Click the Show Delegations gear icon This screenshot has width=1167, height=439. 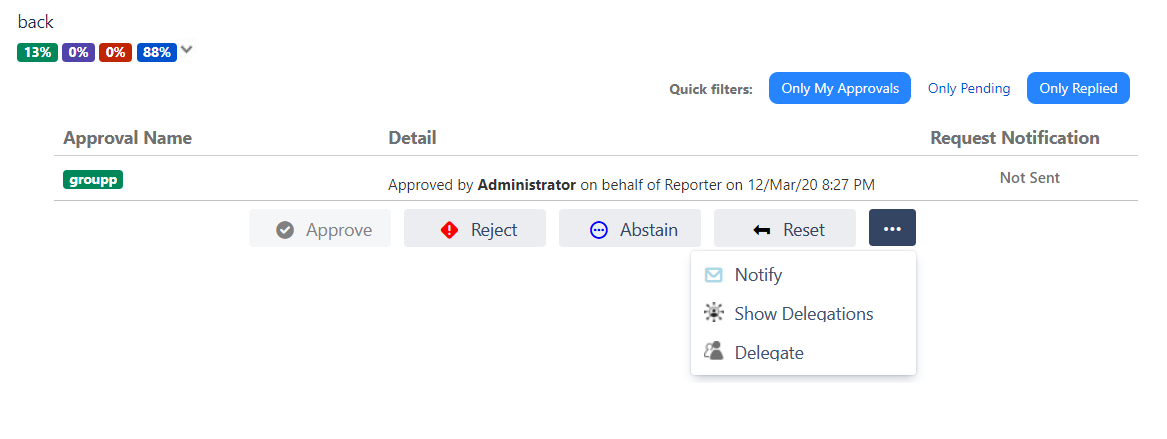click(713, 313)
